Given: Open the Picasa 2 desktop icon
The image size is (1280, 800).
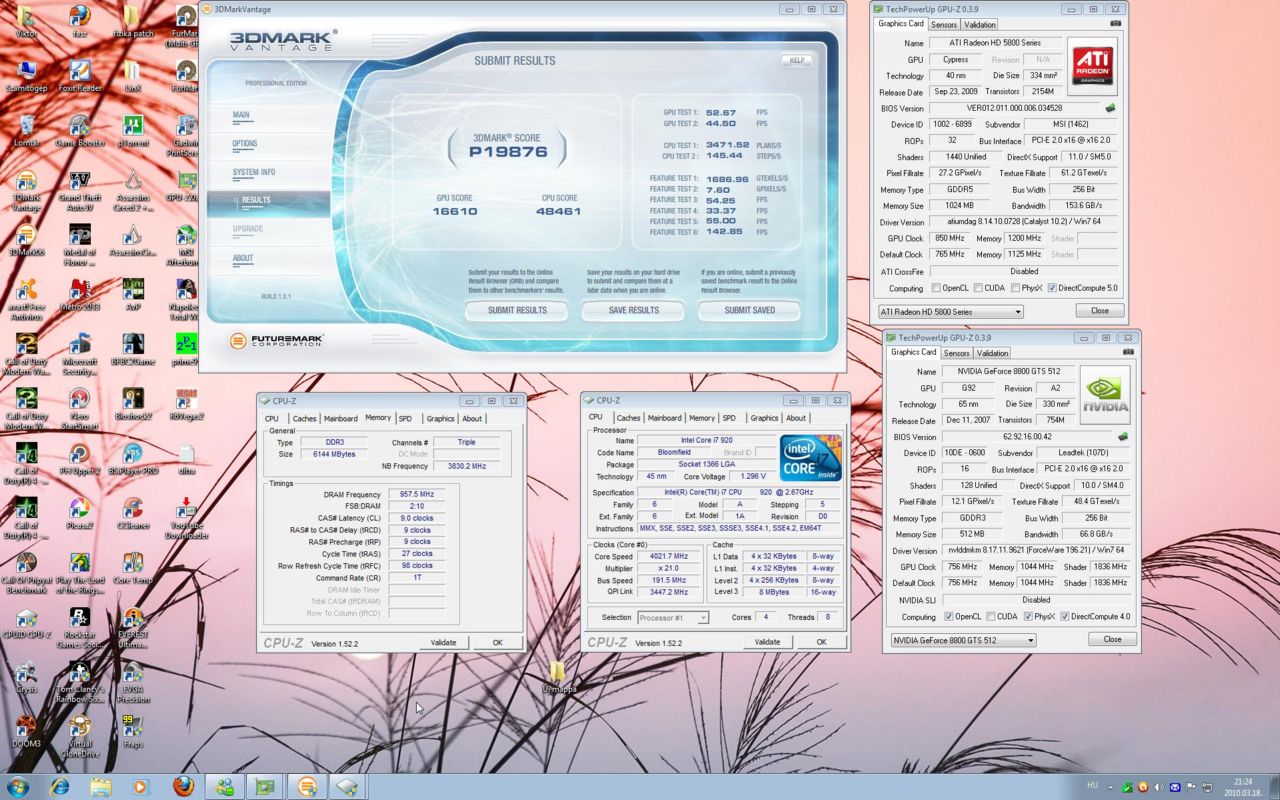Looking at the screenshot, I should point(80,514).
